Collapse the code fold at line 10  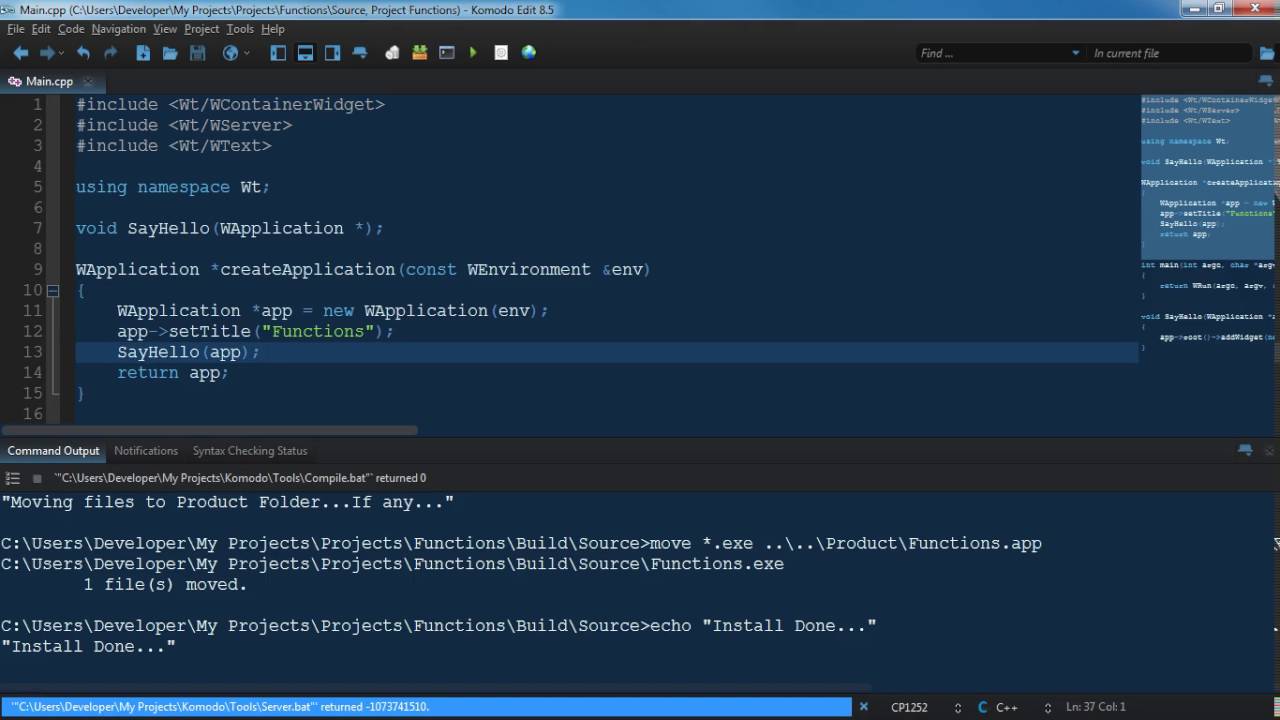[x=53, y=290]
